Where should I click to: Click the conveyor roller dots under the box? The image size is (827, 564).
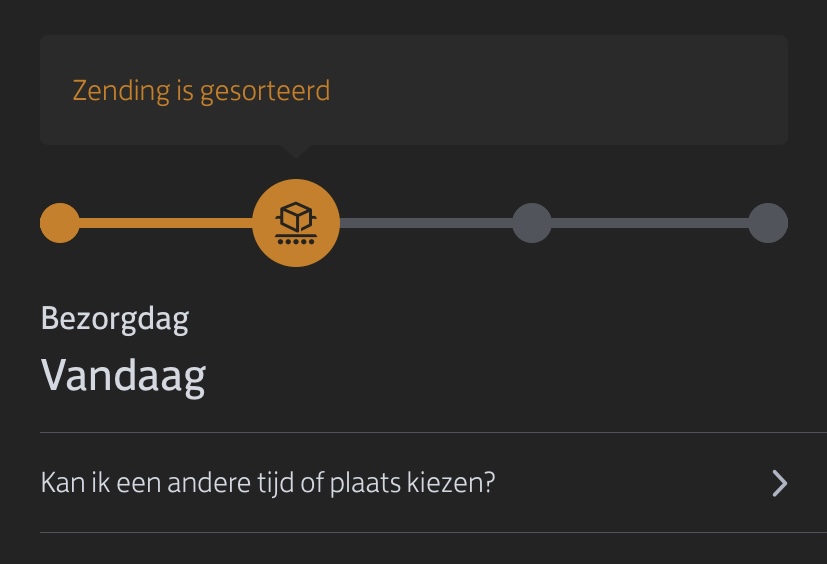pyautogui.click(x=296, y=242)
